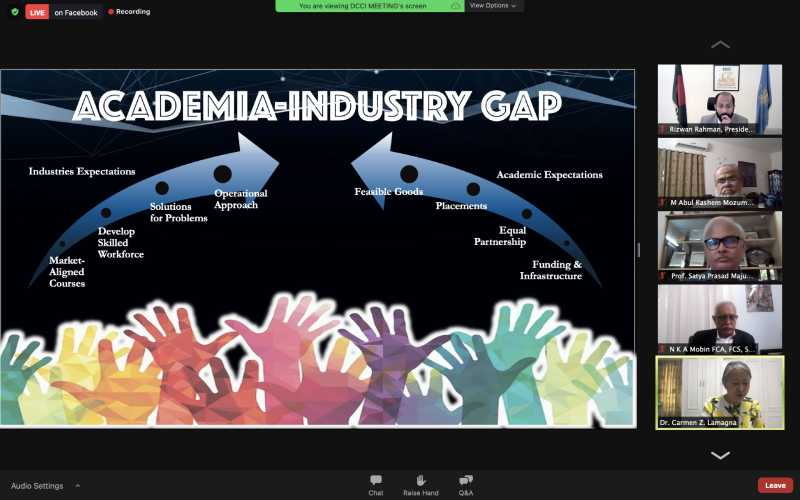
Task: Open the Chat panel
Action: pos(376,484)
